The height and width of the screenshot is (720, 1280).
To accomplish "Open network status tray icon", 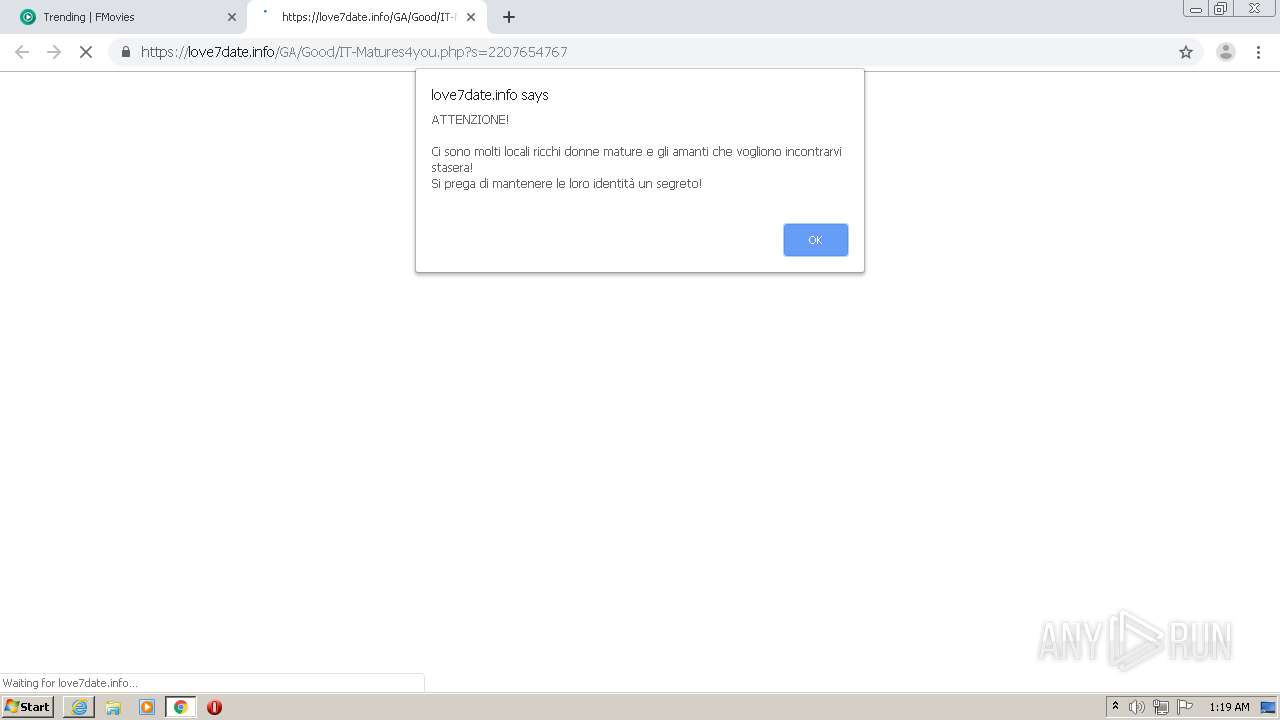I will pyautogui.click(x=1161, y=707).
